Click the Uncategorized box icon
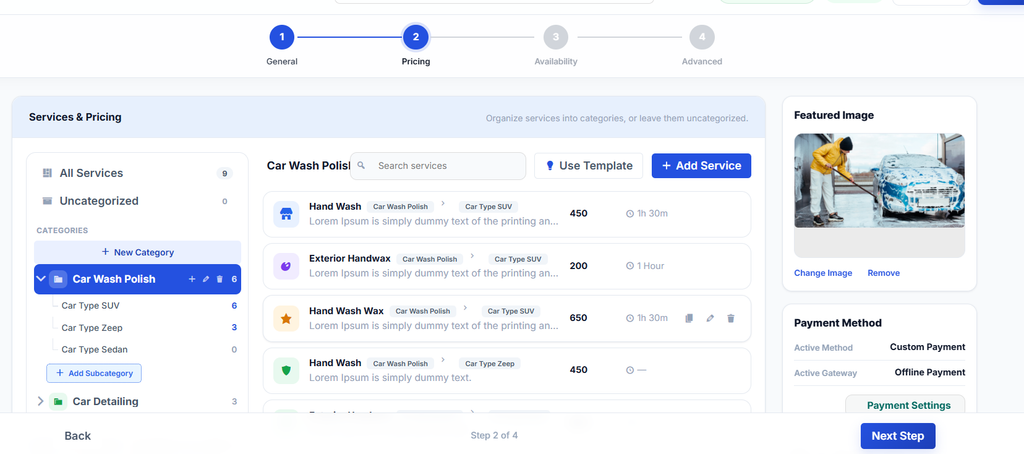Viewport: 1024px width, 454px height. 47,201
